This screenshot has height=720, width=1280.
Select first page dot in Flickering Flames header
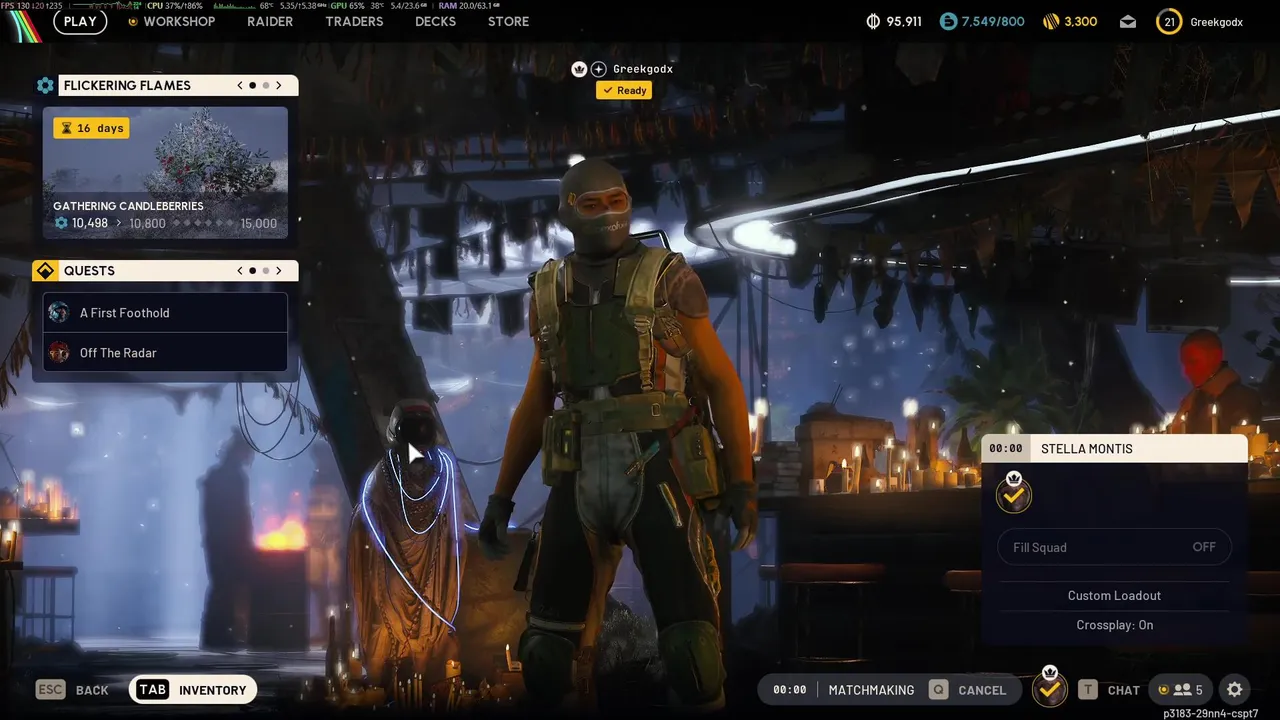pos(252,86)
